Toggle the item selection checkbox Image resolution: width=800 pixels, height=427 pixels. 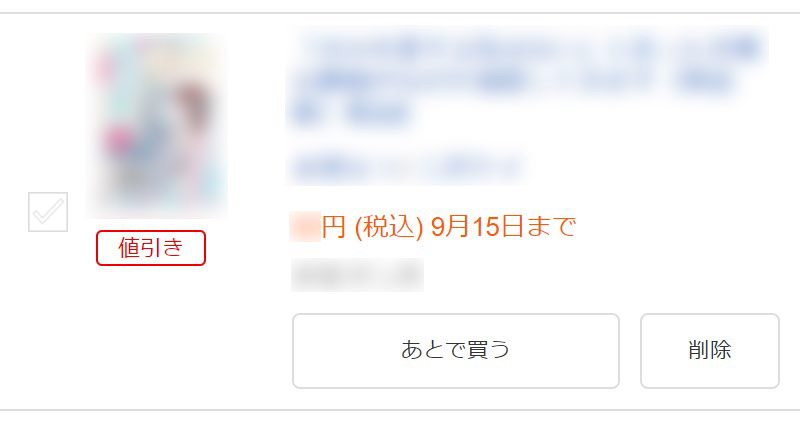(x=48, y=212)
